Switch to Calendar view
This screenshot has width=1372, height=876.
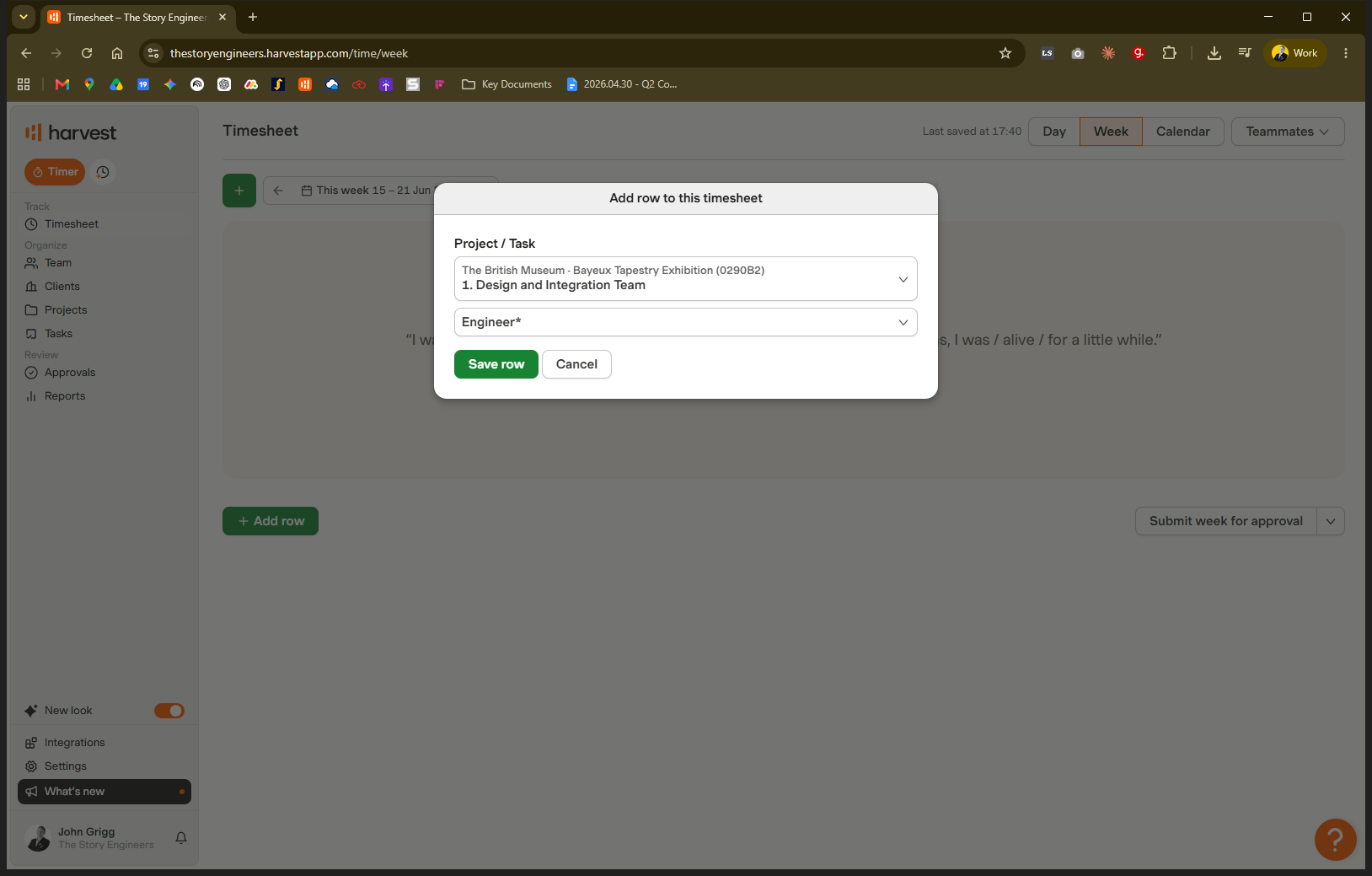click(x=1183, y=132)
